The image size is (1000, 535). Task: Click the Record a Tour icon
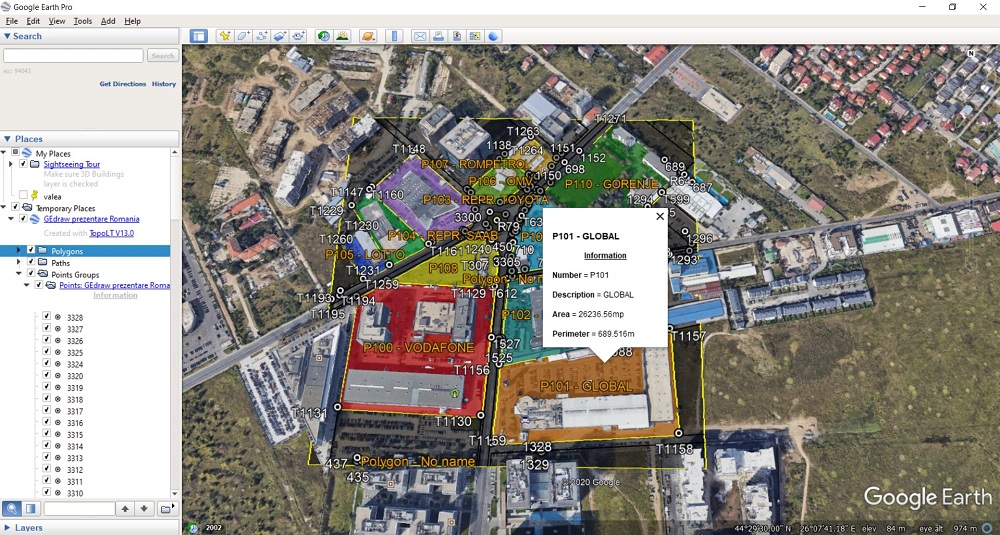(299, 36)
